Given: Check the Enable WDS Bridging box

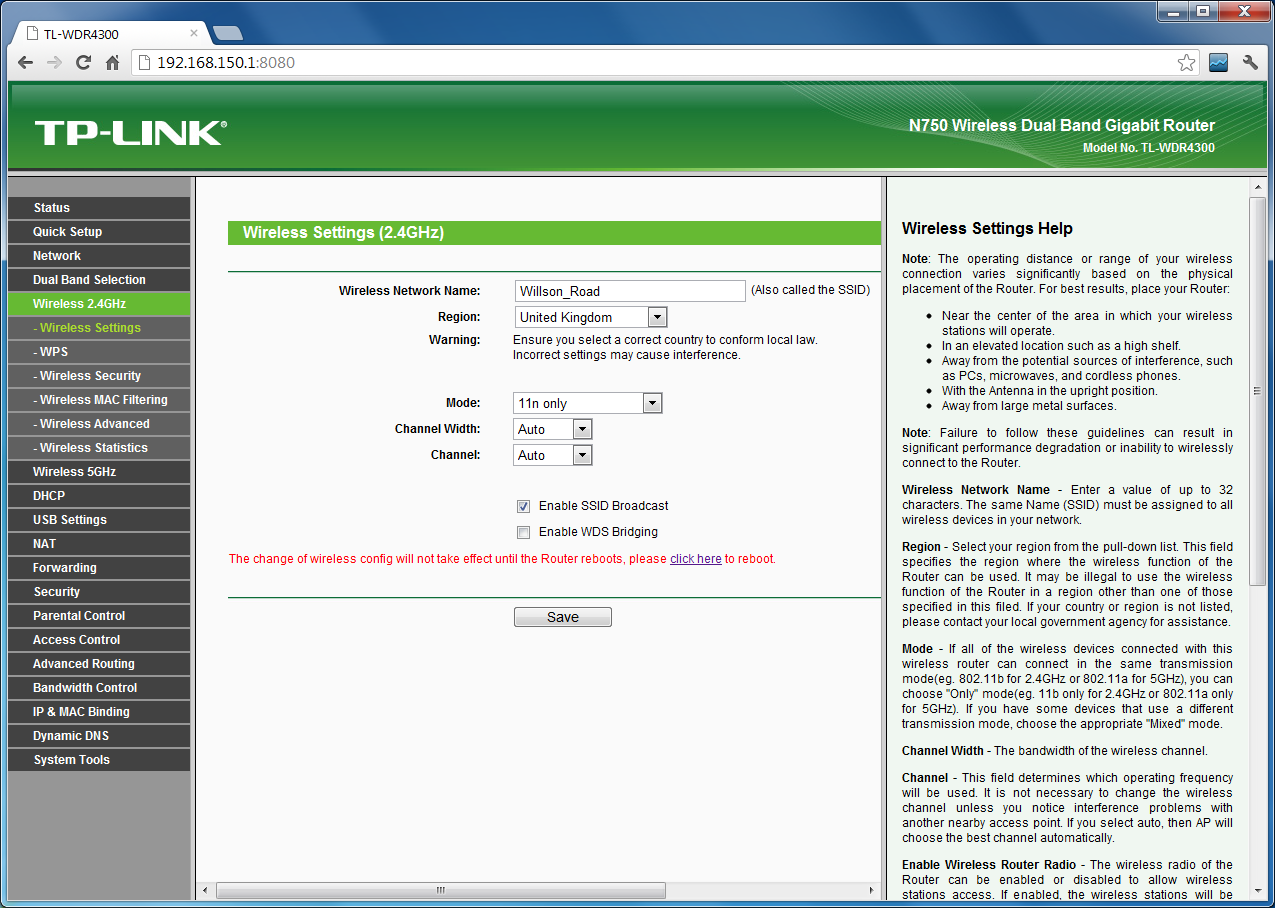Looking at the screenshot, I should pyautogui.click(x=523, y=532).
